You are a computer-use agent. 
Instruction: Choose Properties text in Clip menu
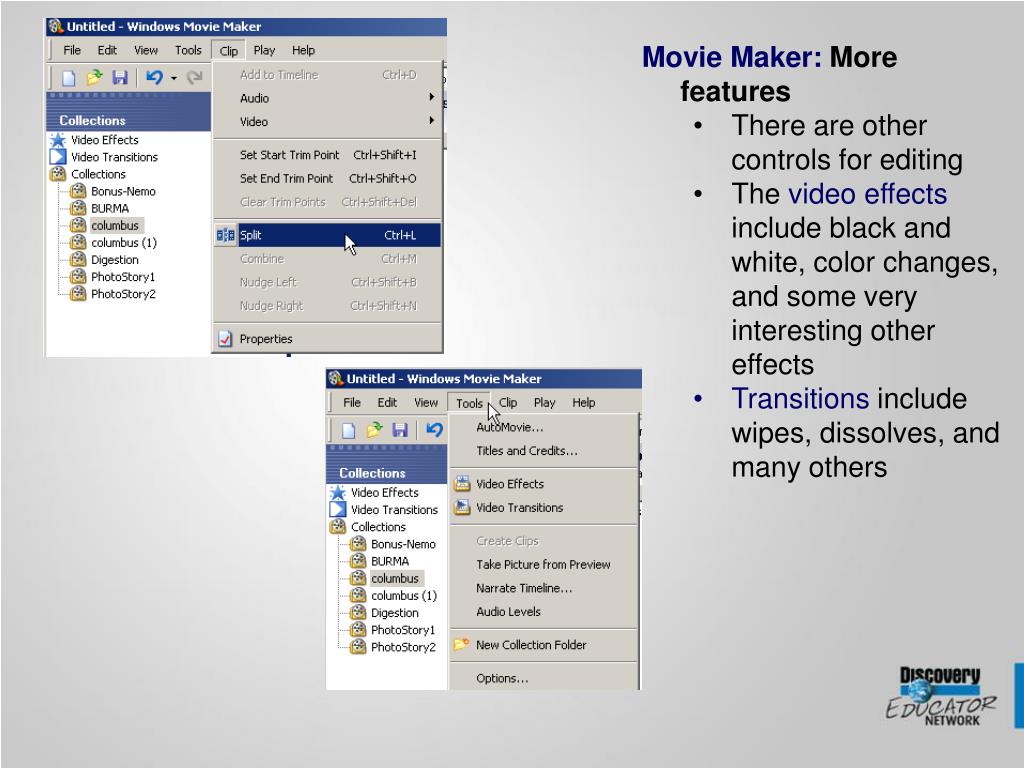(x=266, y=339)
